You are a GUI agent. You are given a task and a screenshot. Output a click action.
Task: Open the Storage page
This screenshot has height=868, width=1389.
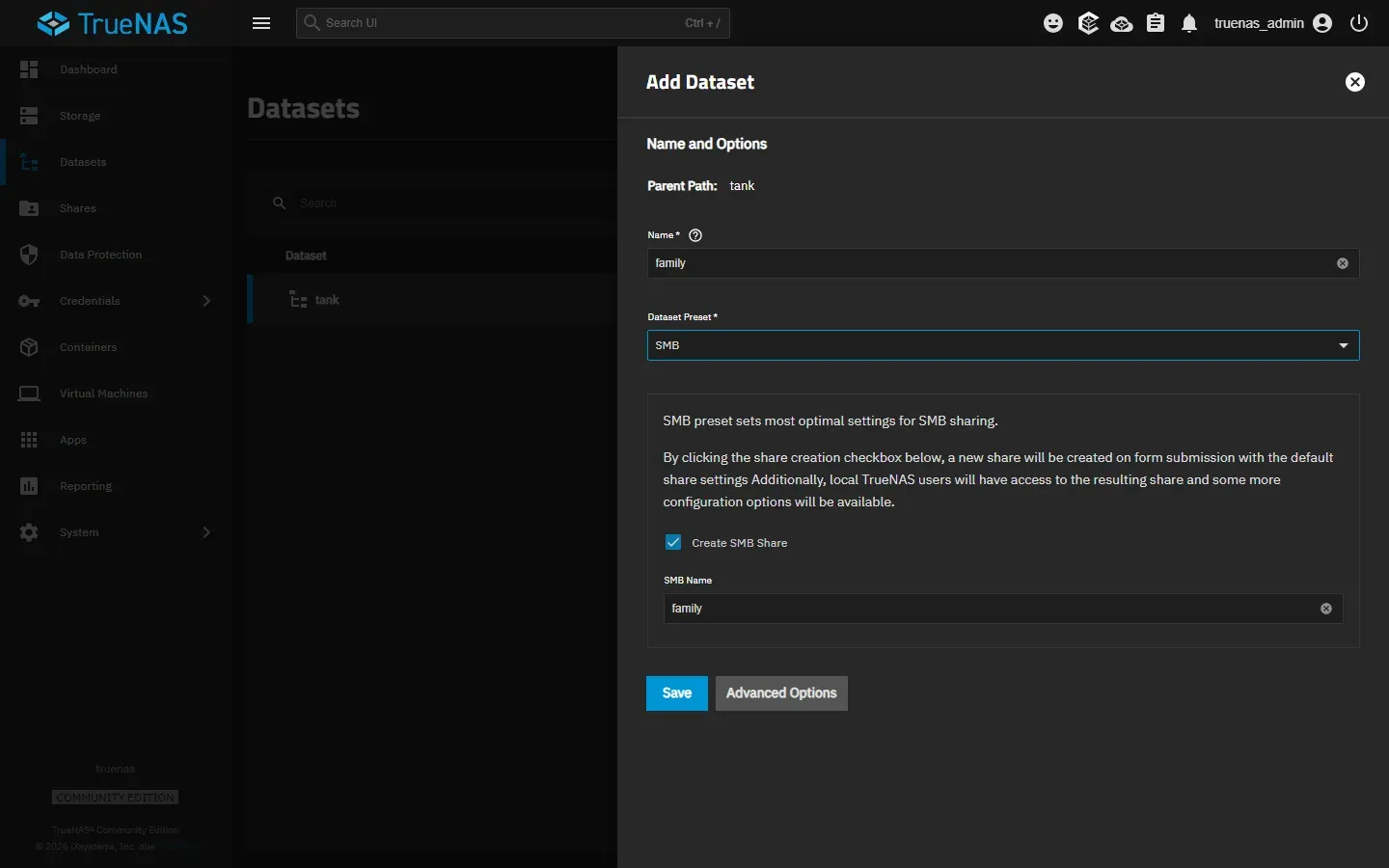116,116
